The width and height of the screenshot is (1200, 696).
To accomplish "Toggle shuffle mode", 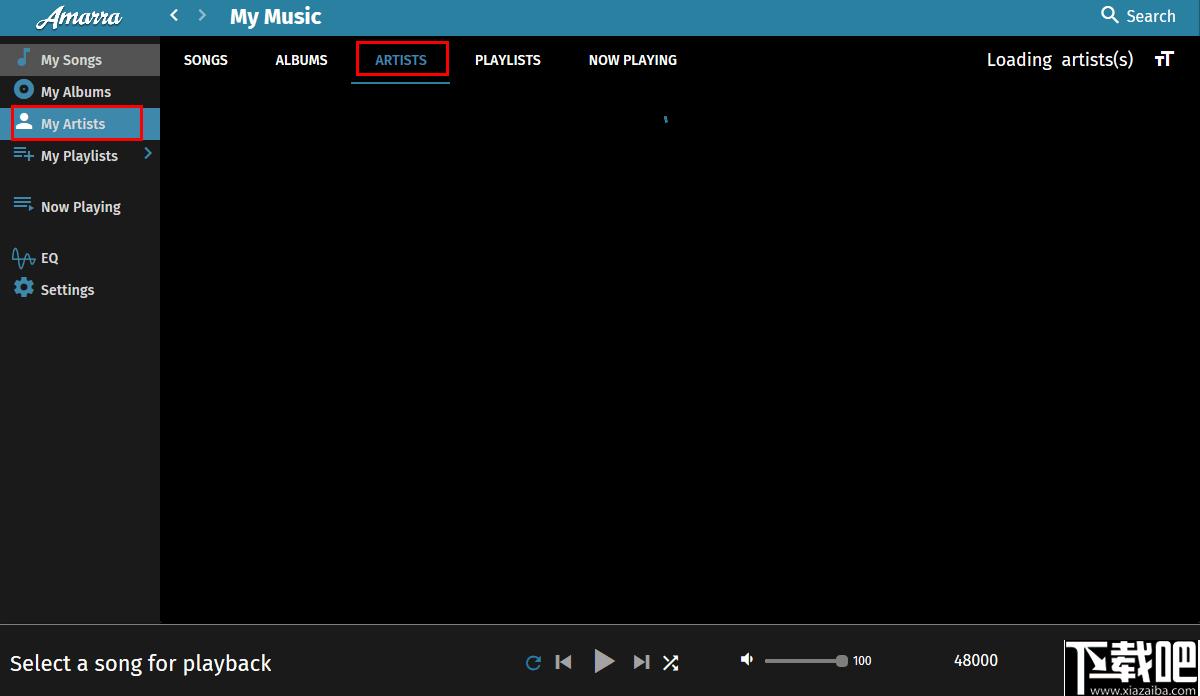I will coord(671,662).
